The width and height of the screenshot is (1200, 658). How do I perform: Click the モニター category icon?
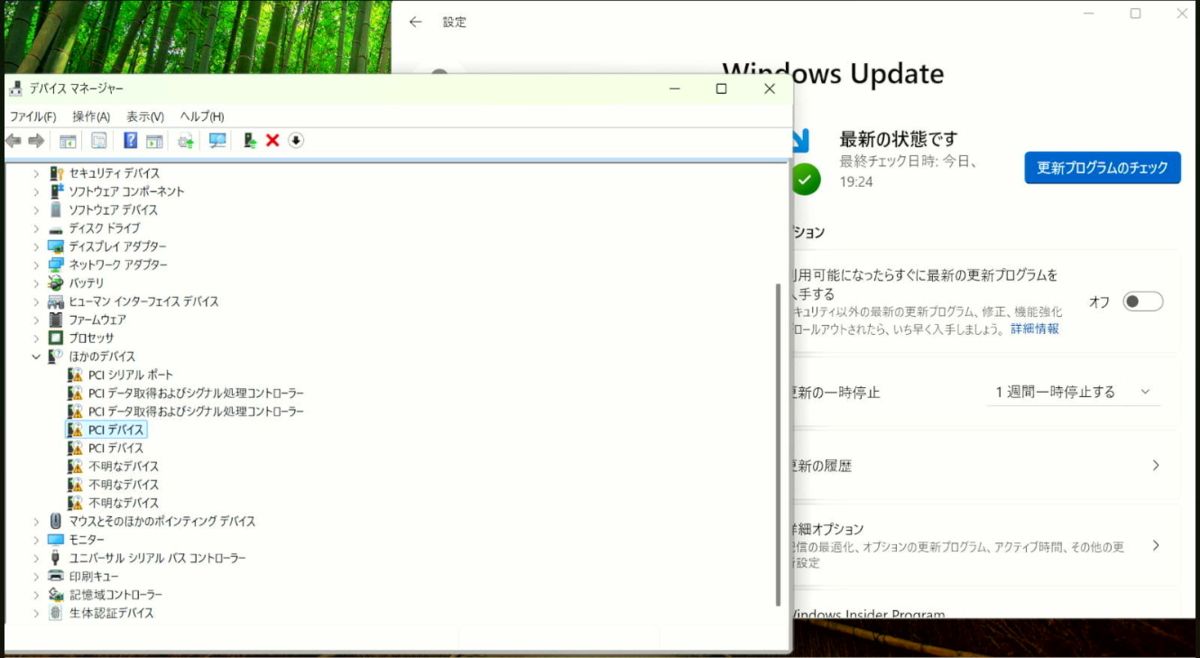(x=56, y=540)
